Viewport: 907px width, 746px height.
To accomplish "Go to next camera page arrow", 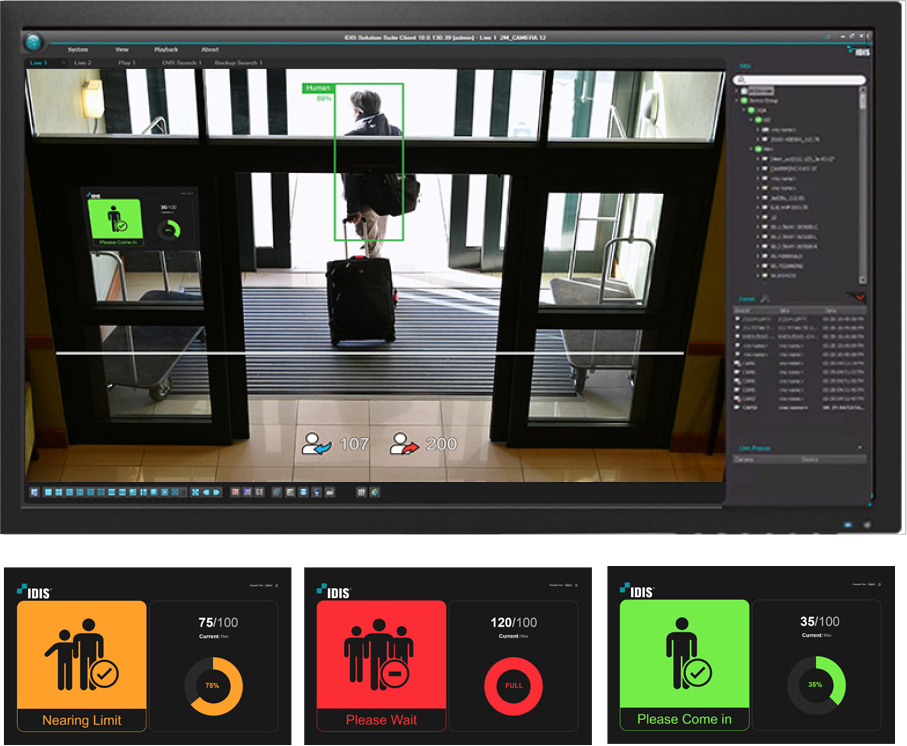I will [216, 492].
